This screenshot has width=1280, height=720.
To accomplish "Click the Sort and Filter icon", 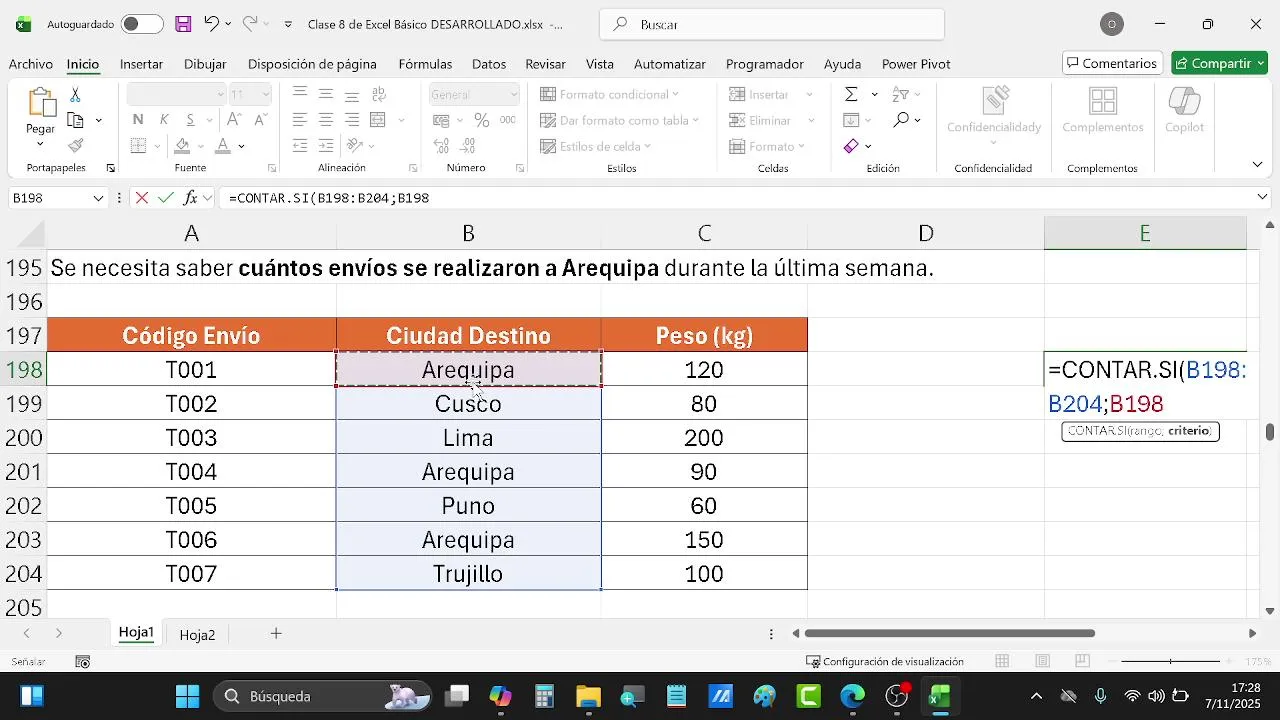I will 900,94.
